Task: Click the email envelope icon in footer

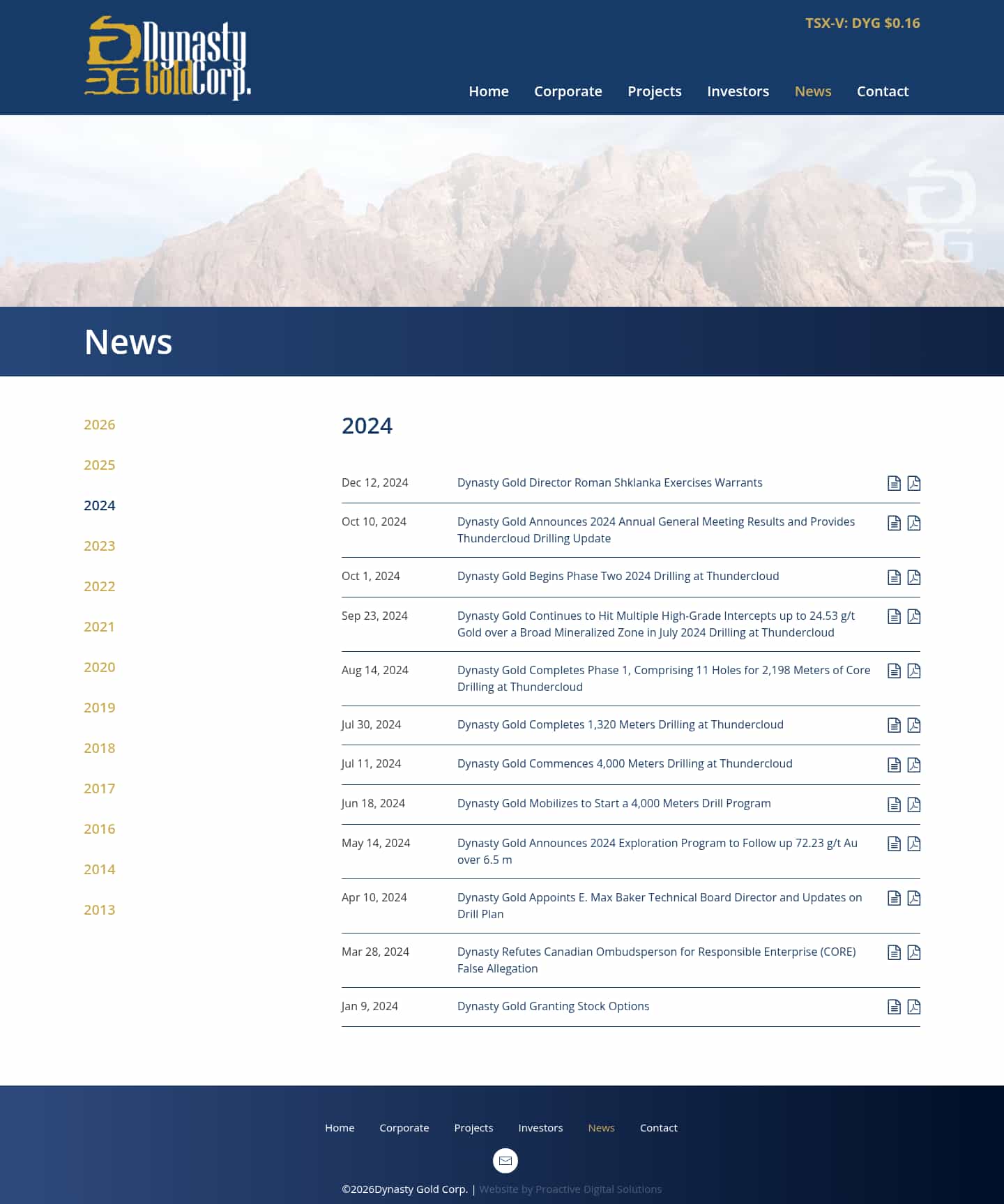Action: 505,1161
